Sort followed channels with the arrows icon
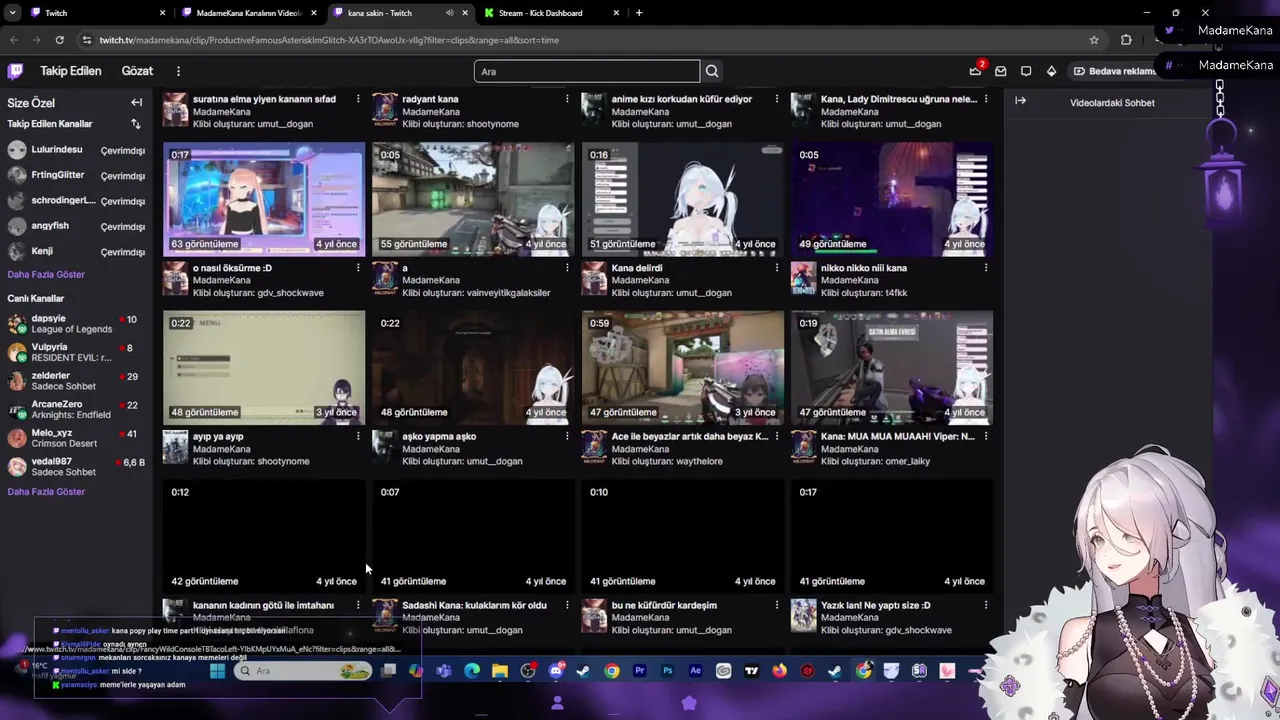Screen dimensions: 1280x720 pos(136,124)
